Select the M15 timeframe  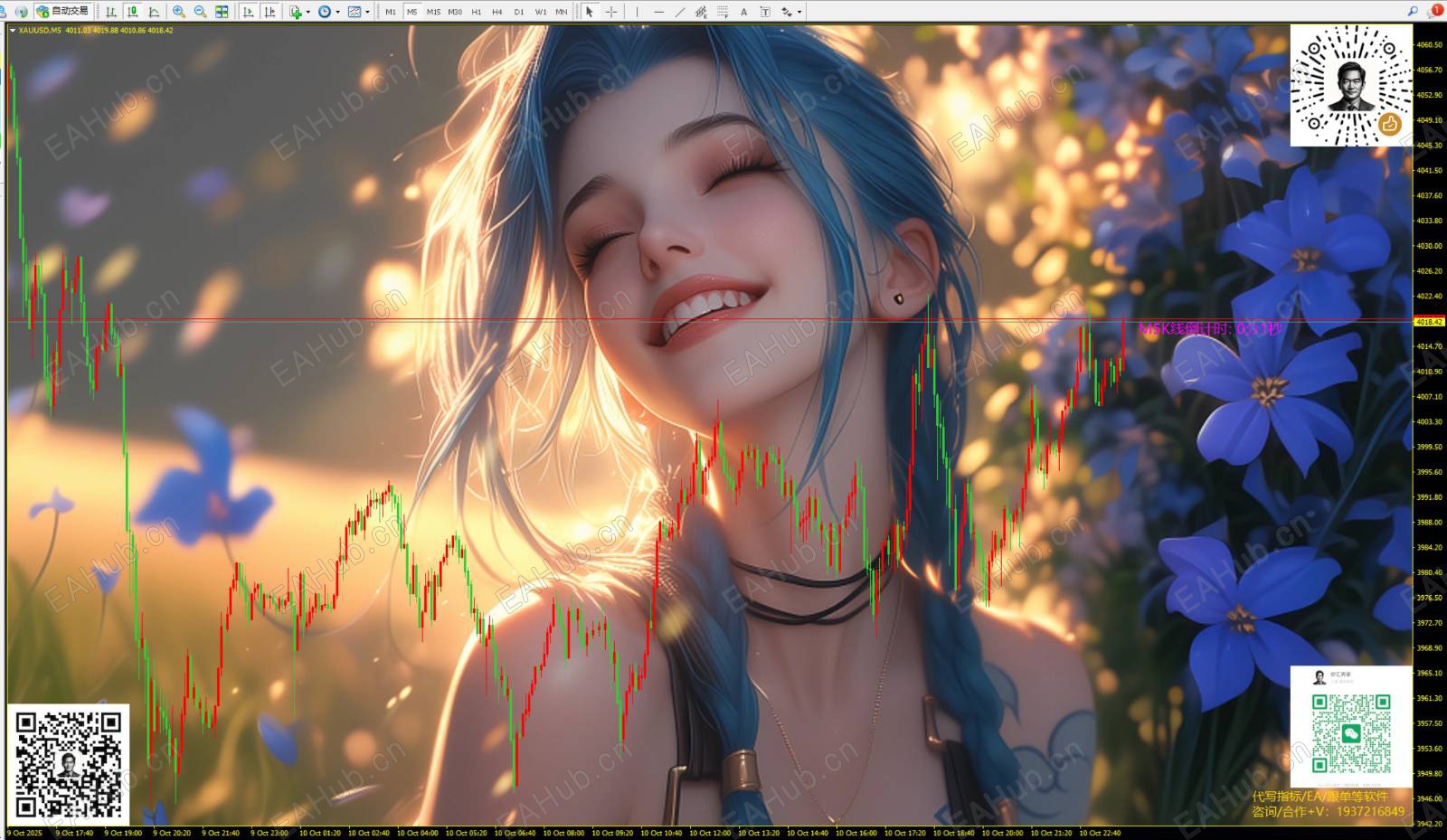point(433,12)
